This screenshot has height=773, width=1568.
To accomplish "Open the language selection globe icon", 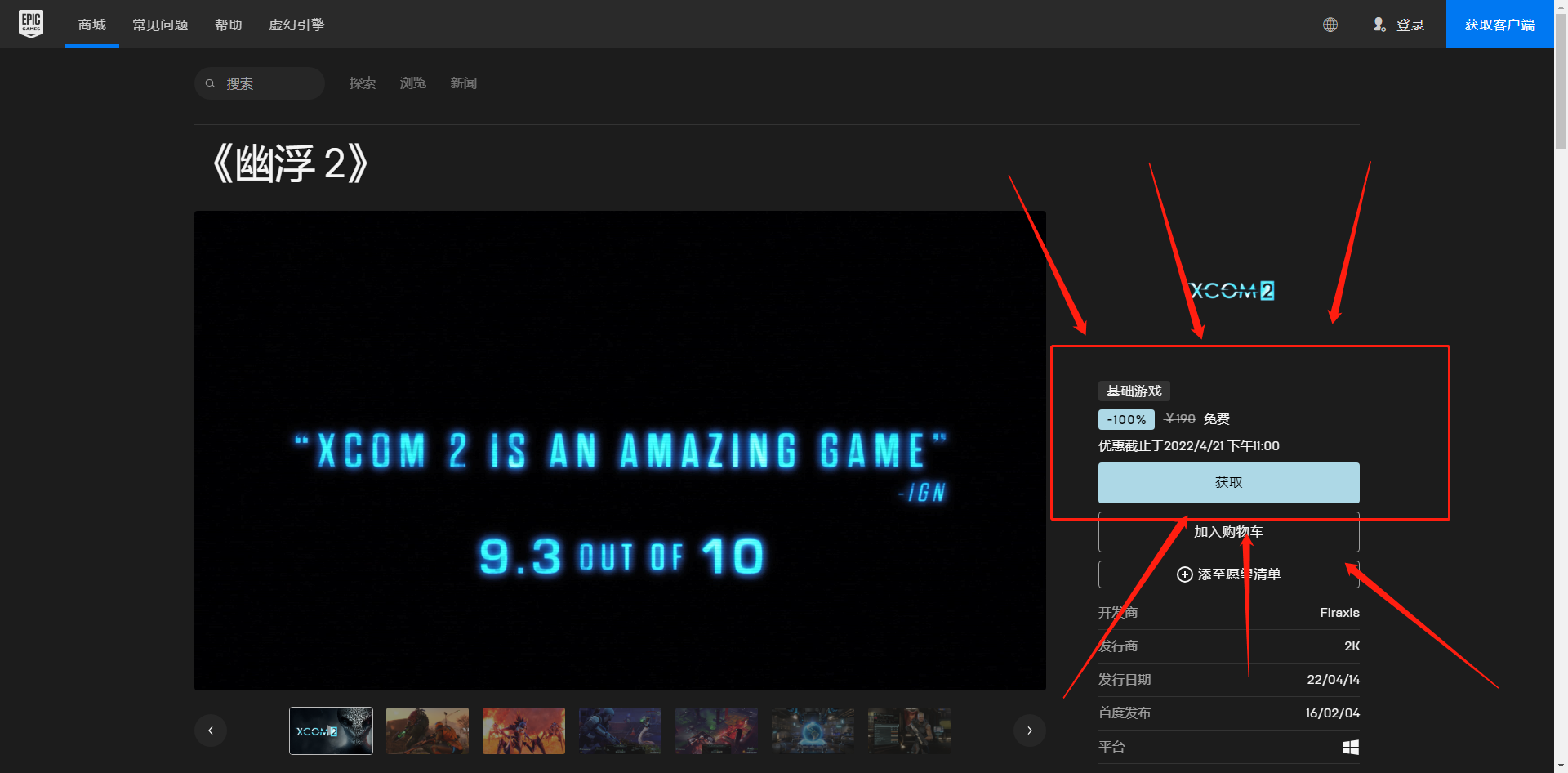I will click(x=1330, y=25).
